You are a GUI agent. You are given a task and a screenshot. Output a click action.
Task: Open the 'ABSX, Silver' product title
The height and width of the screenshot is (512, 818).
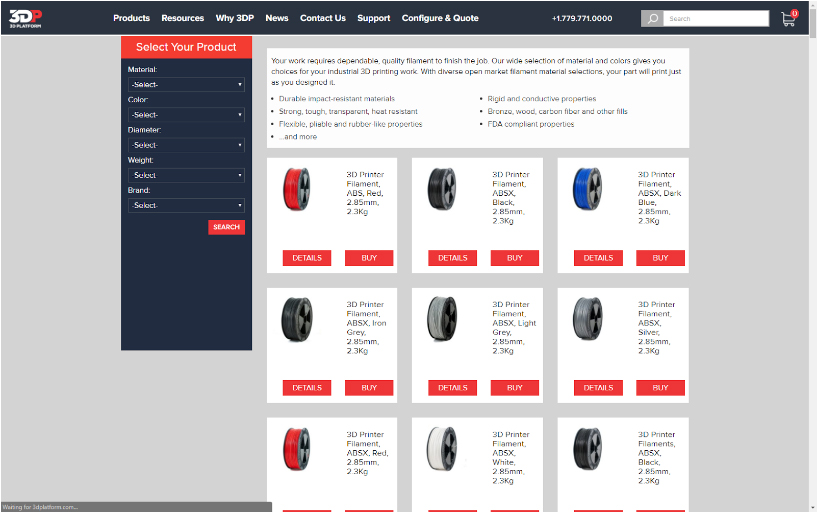pos(656,328)
